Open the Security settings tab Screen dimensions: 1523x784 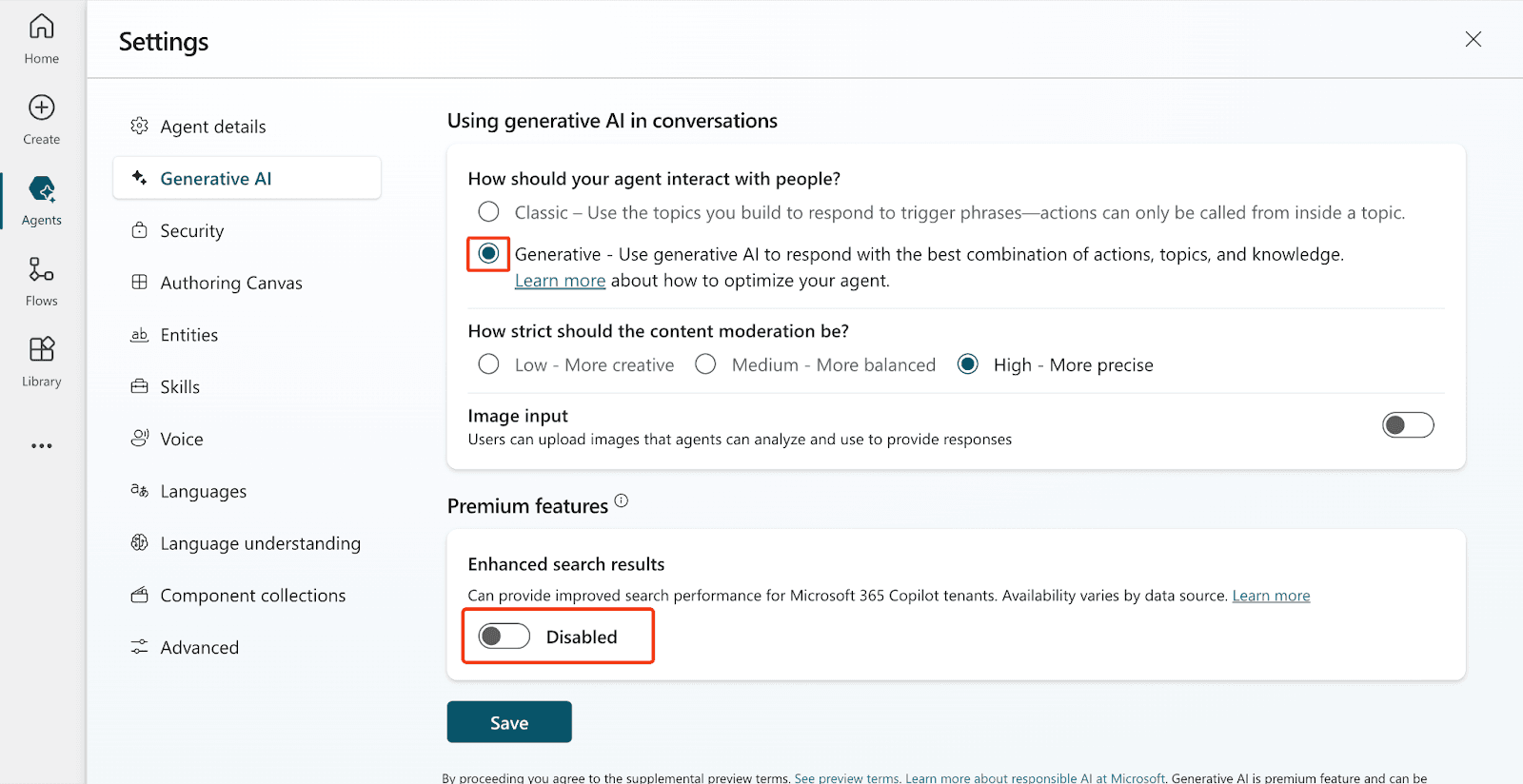tap(191, 231)
